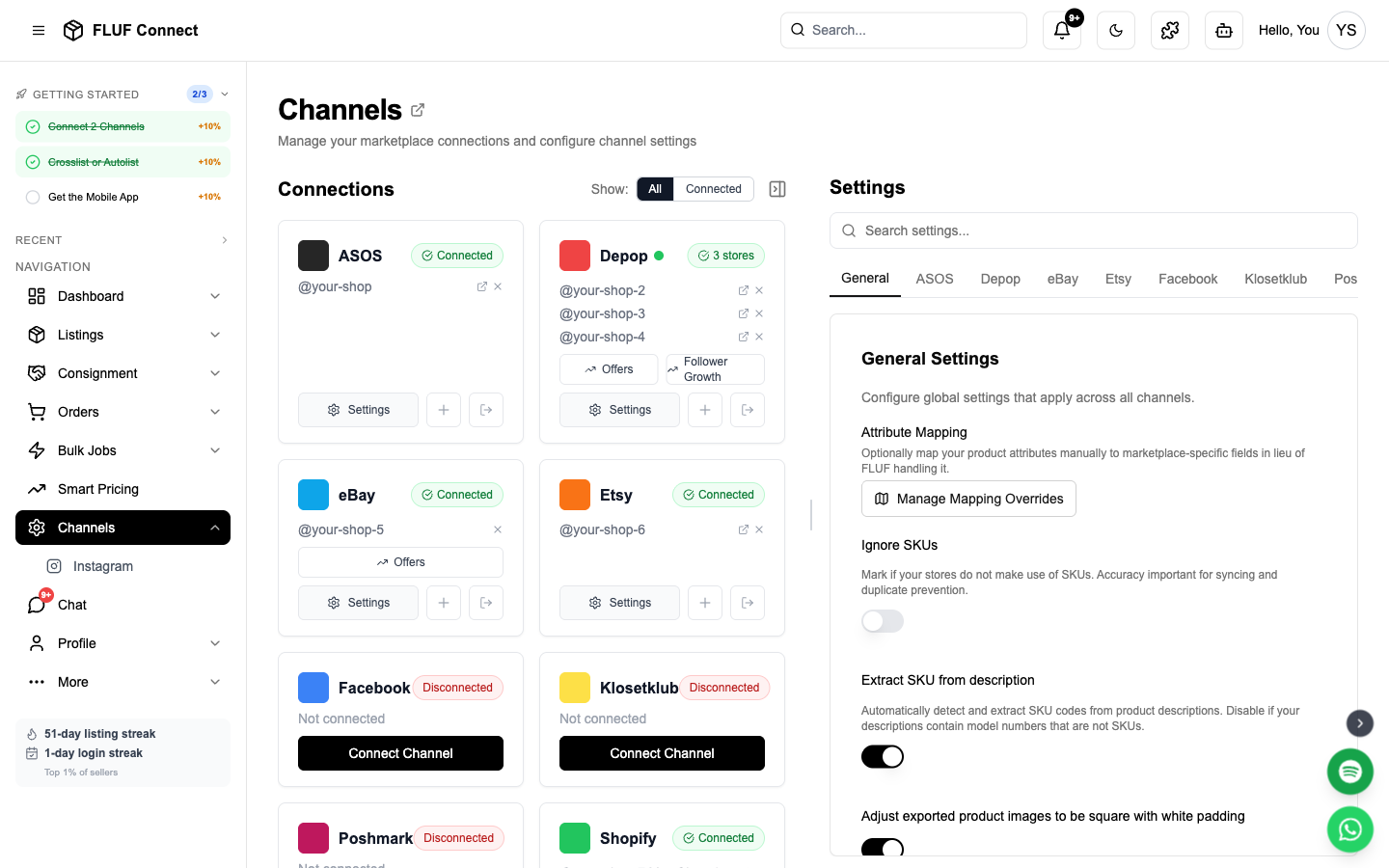Remove the @your-shop-3 store
Screen dimensions: 1389x868
[x=759, y=313]
